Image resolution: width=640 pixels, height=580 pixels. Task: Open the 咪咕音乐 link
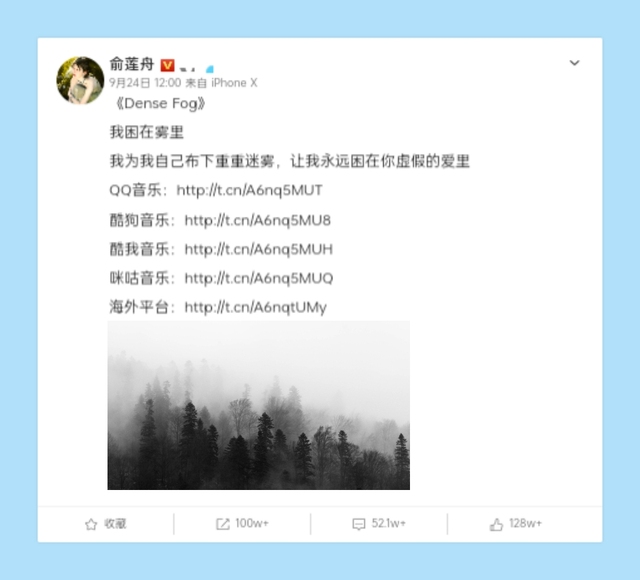(x=259, y=278)
